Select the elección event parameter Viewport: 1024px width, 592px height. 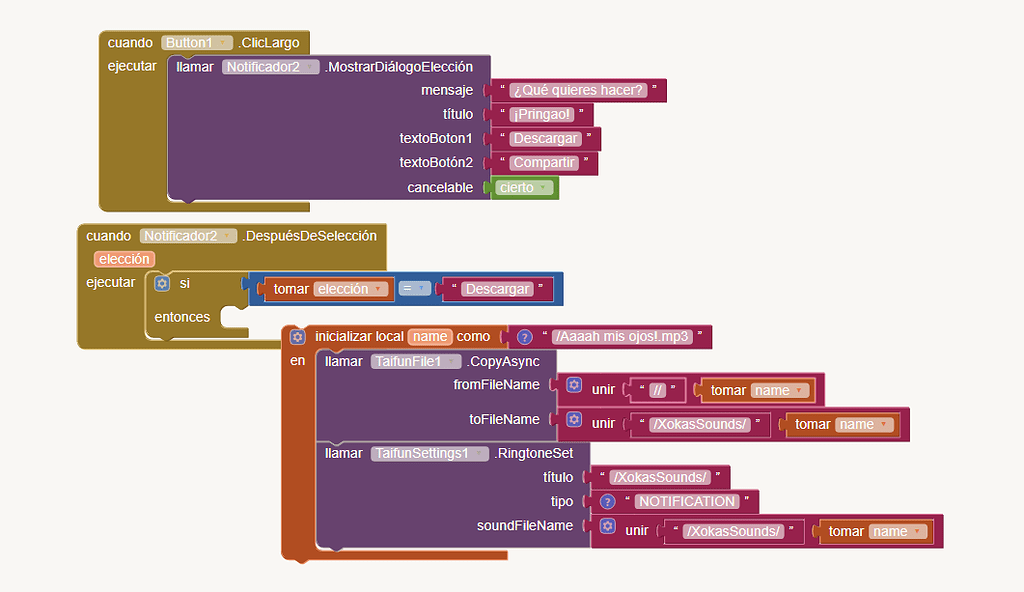click(x=125, y=259)
